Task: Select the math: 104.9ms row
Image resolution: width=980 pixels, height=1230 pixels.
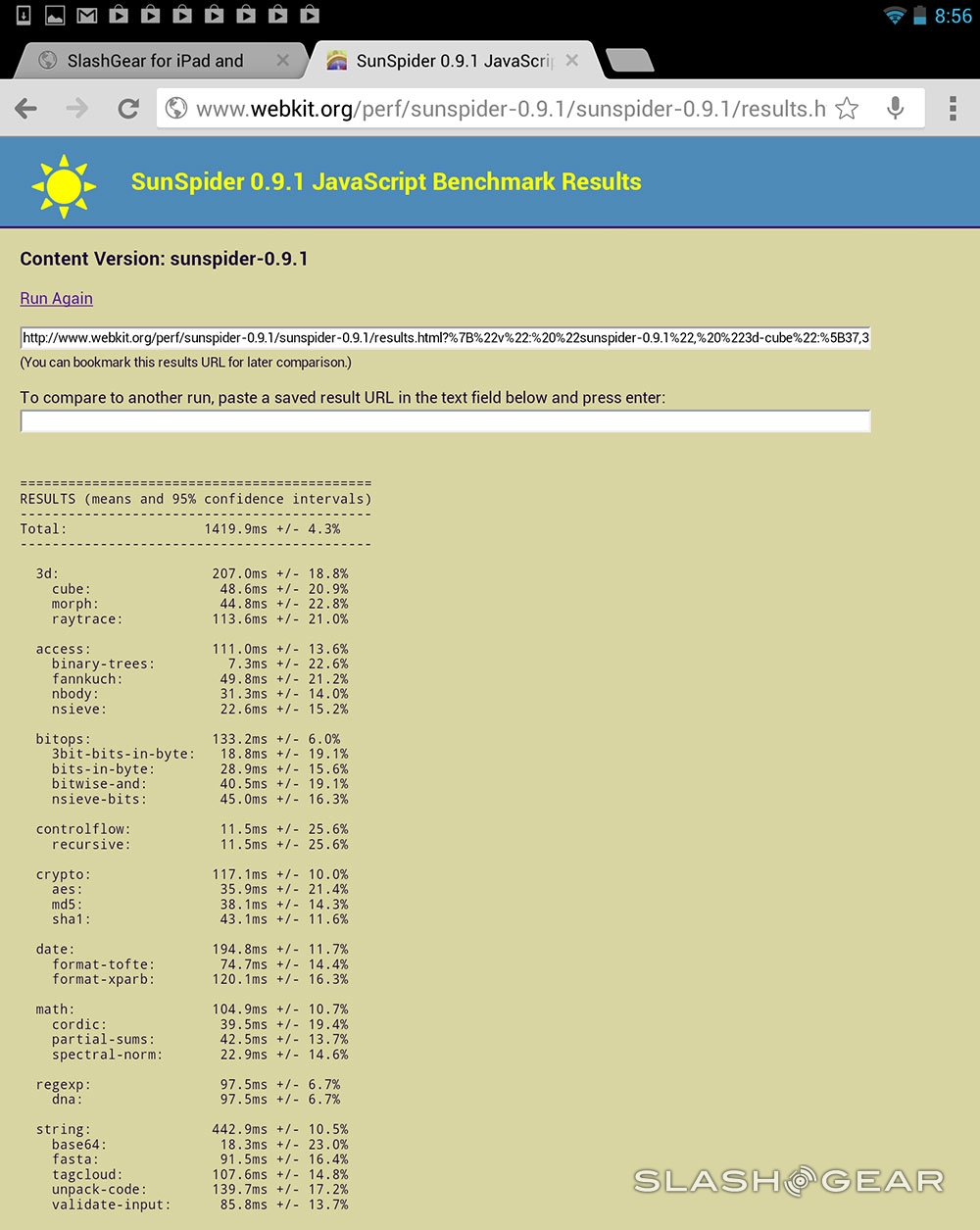Action: (x=192, y=1009)
